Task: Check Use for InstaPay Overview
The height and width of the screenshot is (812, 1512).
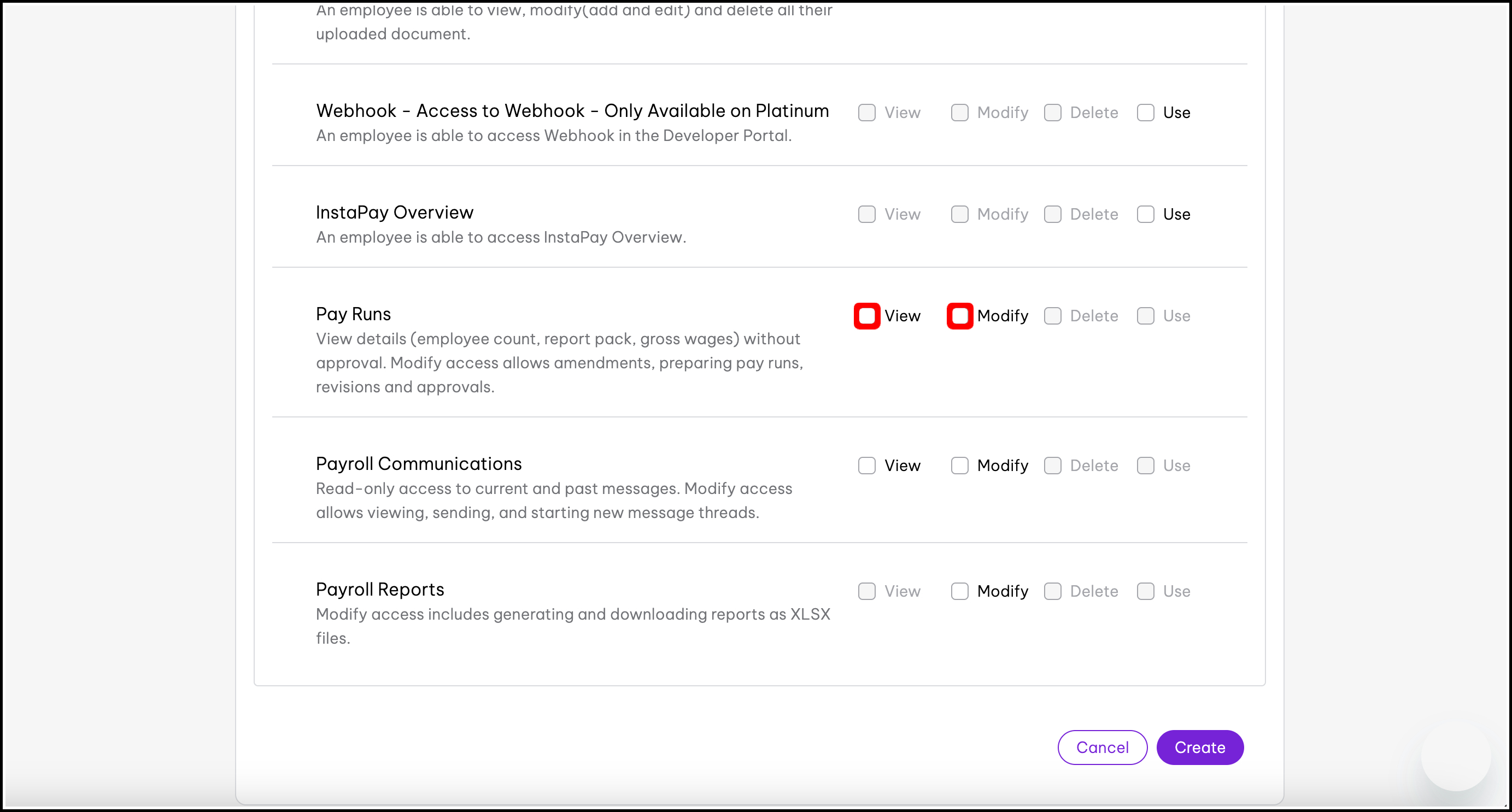Action: 1145,214
